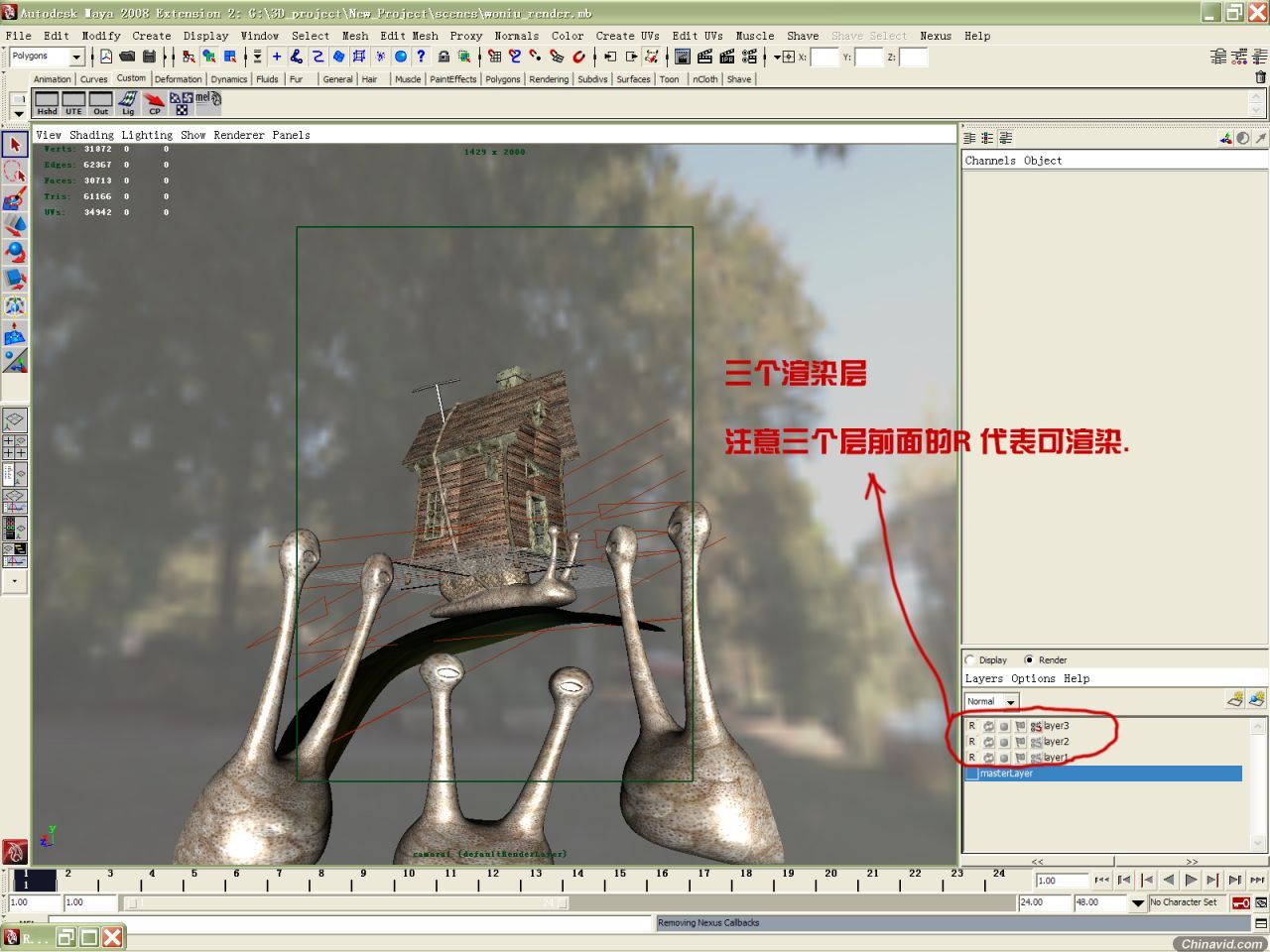Image resolution: width=1270 pixels, height=952 pixels.
Task: Select the Display radio button
Action: pos(970,659)
